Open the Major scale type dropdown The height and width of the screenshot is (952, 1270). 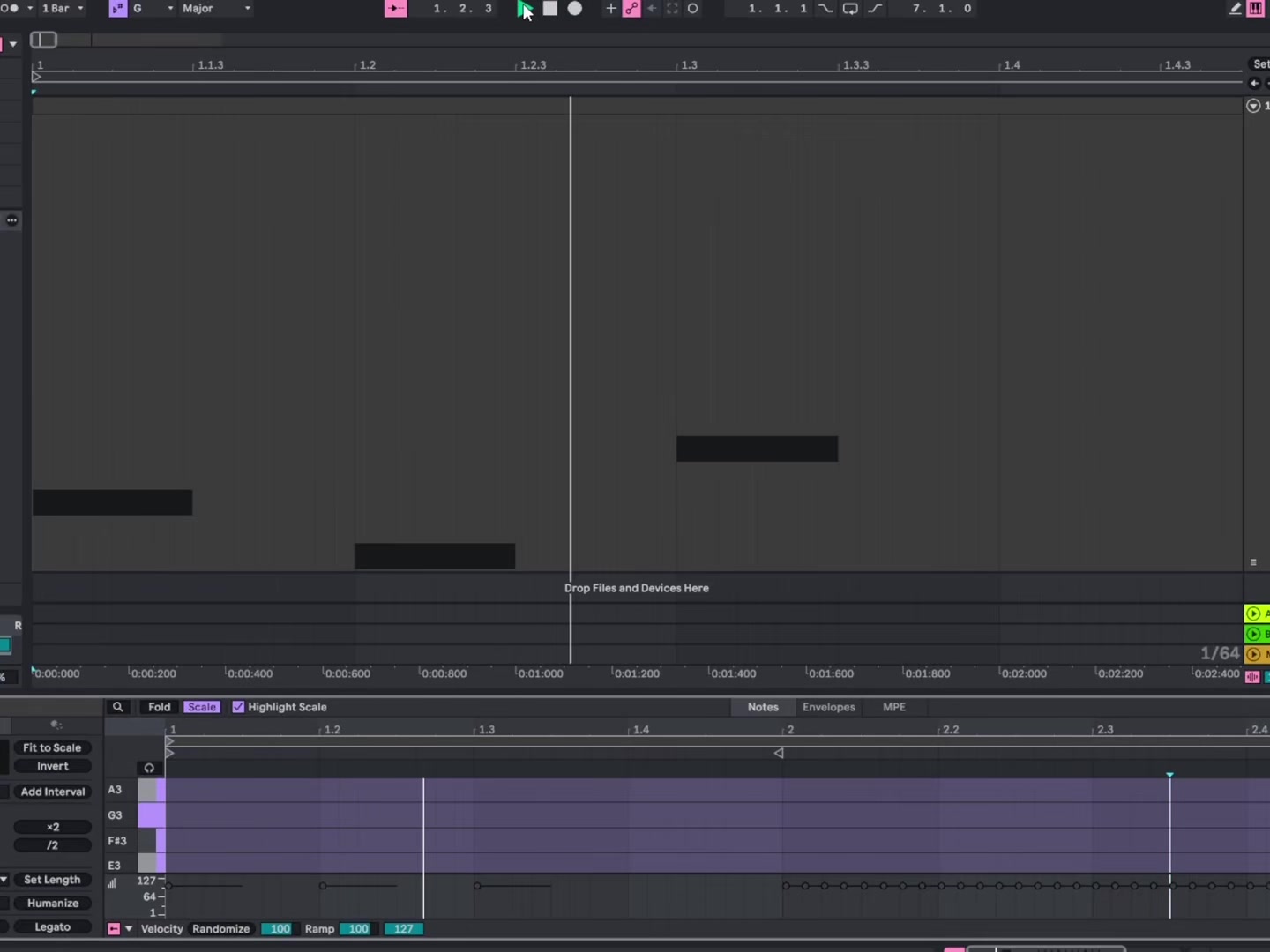tap(216, 9)
